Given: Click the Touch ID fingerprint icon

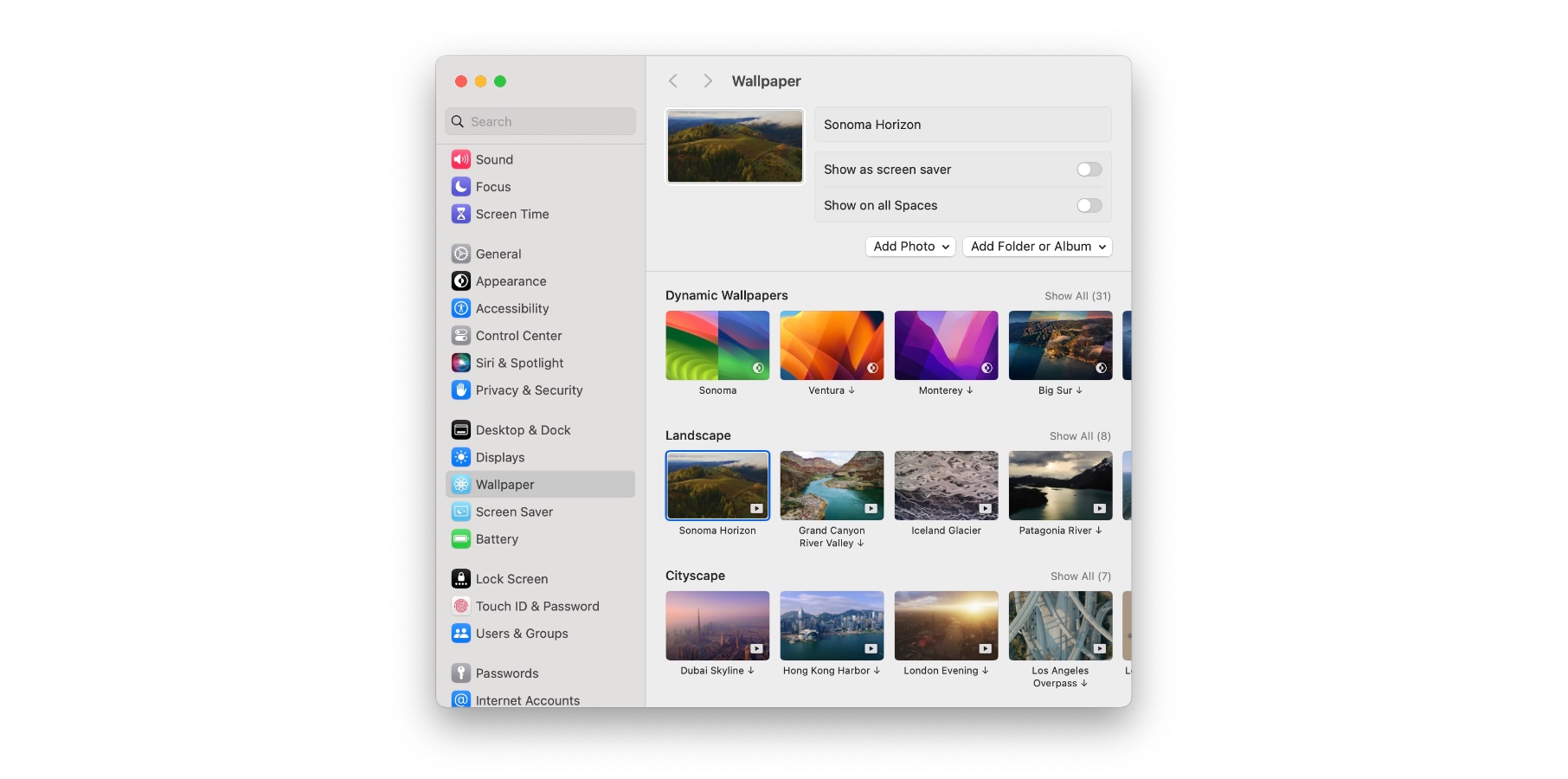Looking at the screenshot, I should [461, 606].
